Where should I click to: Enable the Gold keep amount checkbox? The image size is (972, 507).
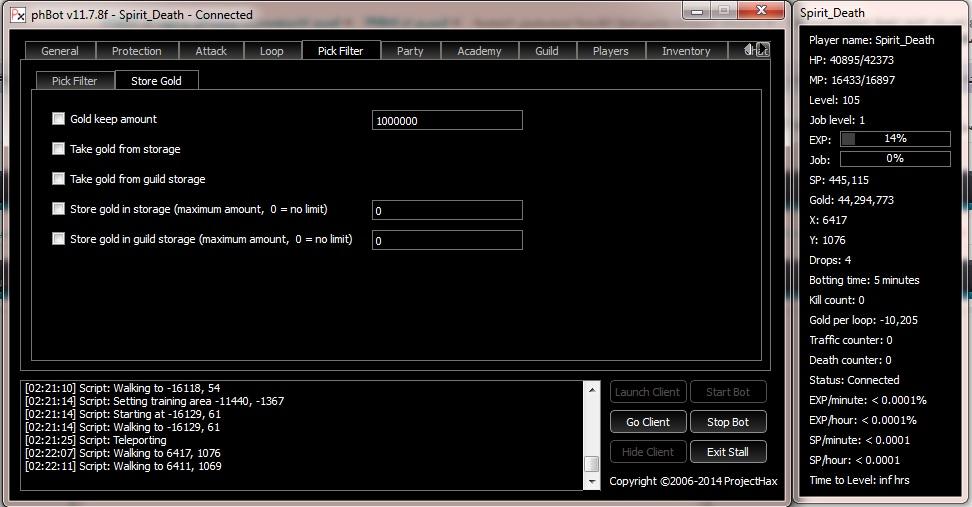[58, 118]
